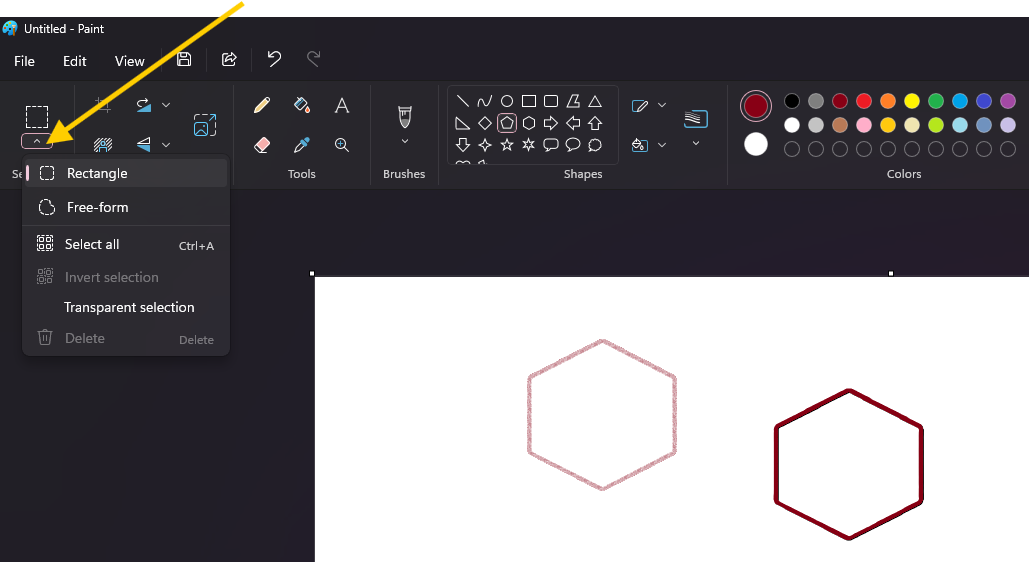The height and width of the screenshot is (562, 1029).
Task: Choose the Right arrow shape
Action: 551,123
